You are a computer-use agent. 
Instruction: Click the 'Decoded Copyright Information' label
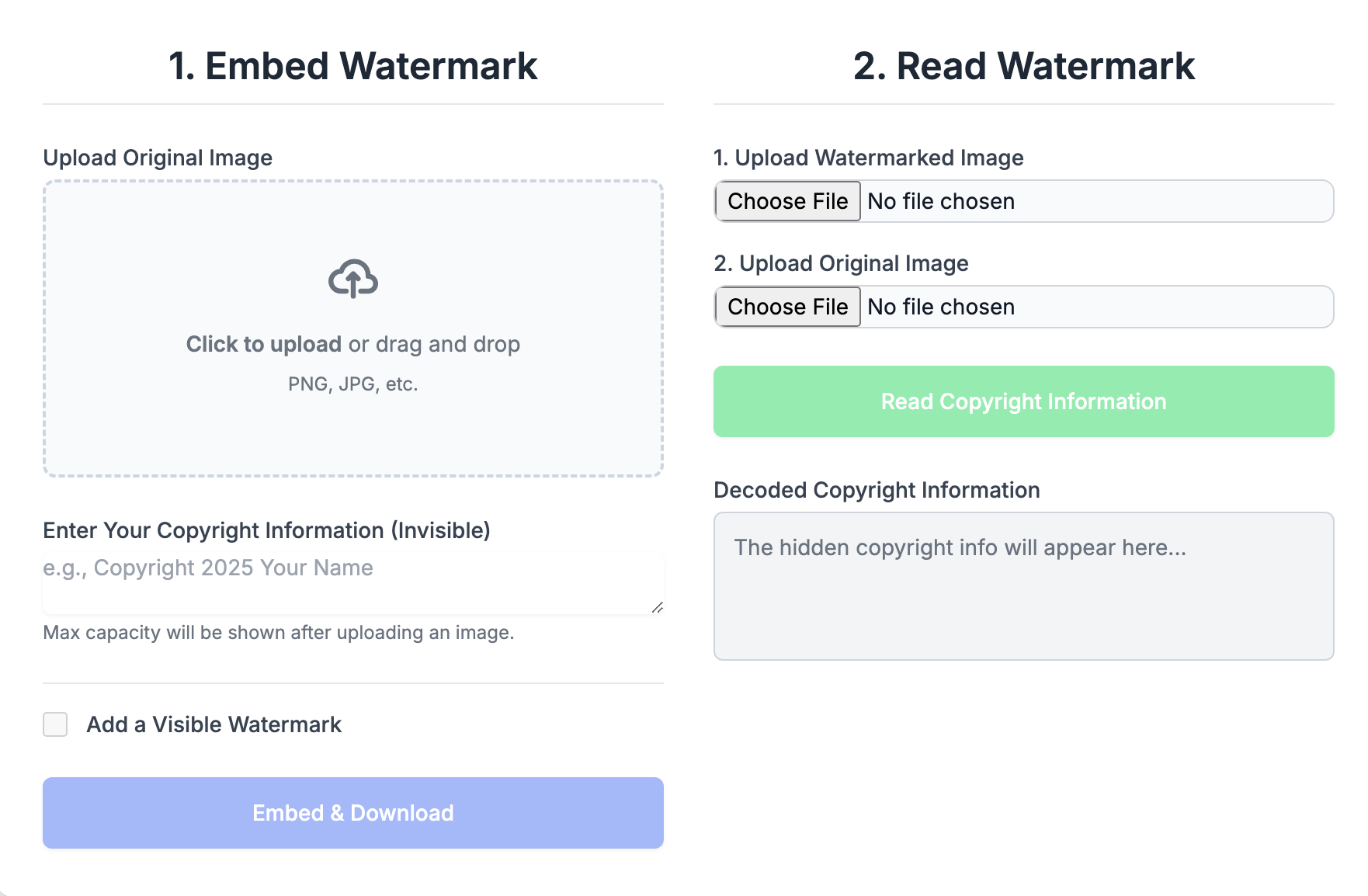(x=877, y=490)
